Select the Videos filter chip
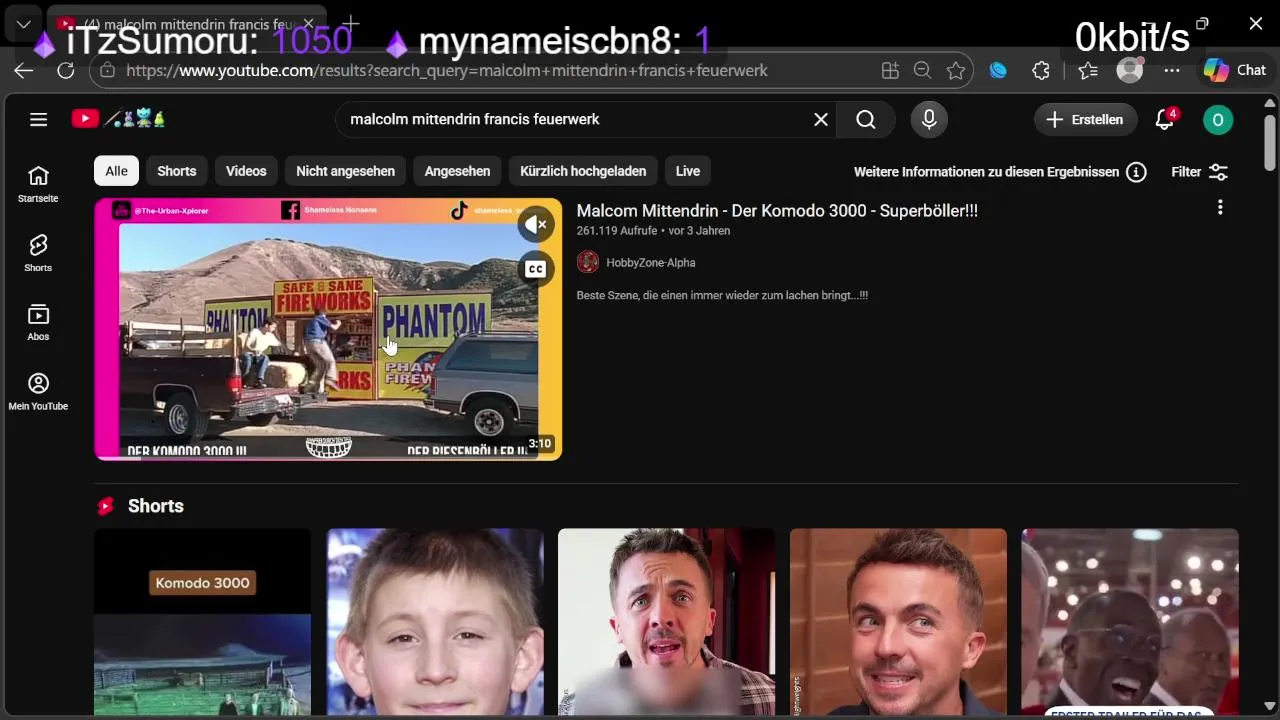 (246, 171)
